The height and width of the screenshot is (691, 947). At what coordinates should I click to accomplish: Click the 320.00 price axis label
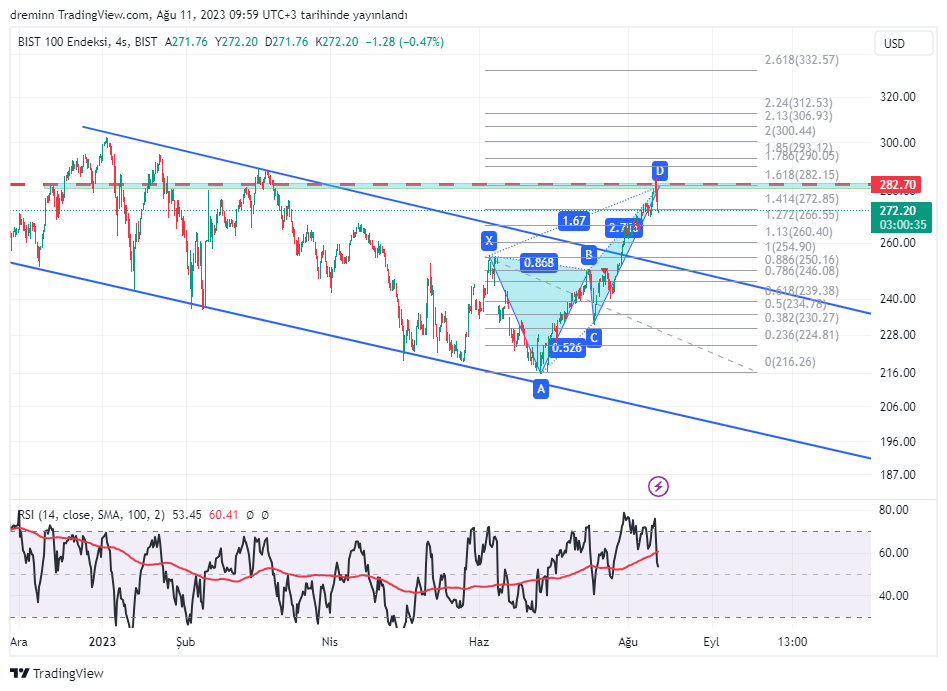coord(897,97)
